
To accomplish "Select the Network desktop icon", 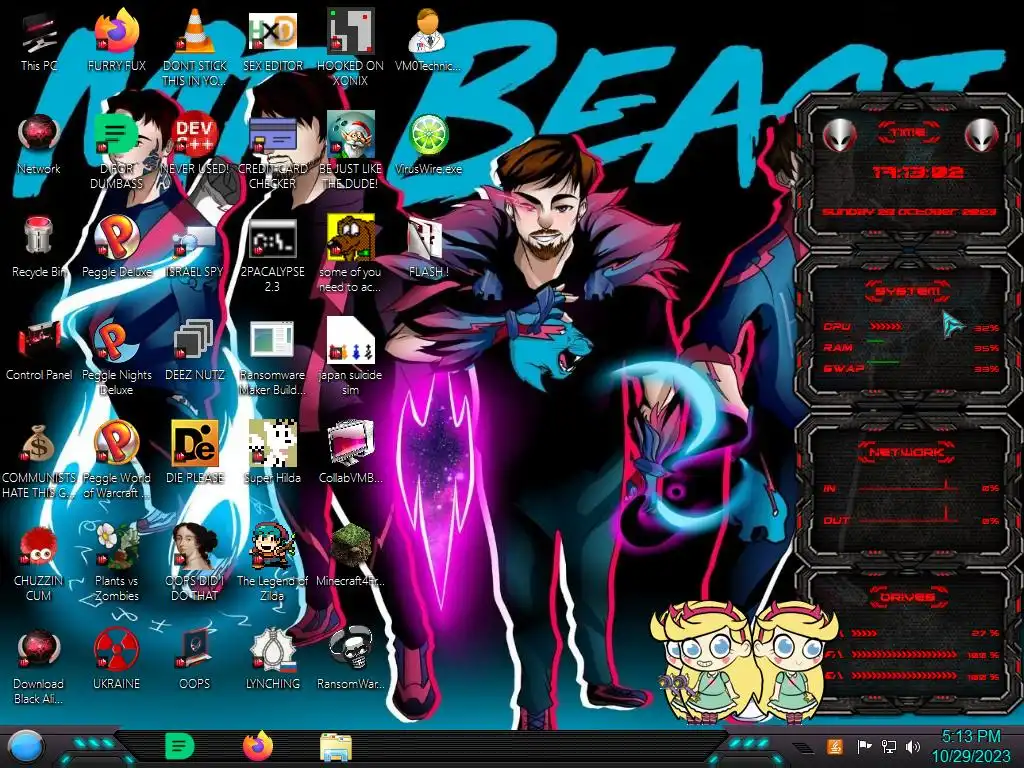I will 39,144.
